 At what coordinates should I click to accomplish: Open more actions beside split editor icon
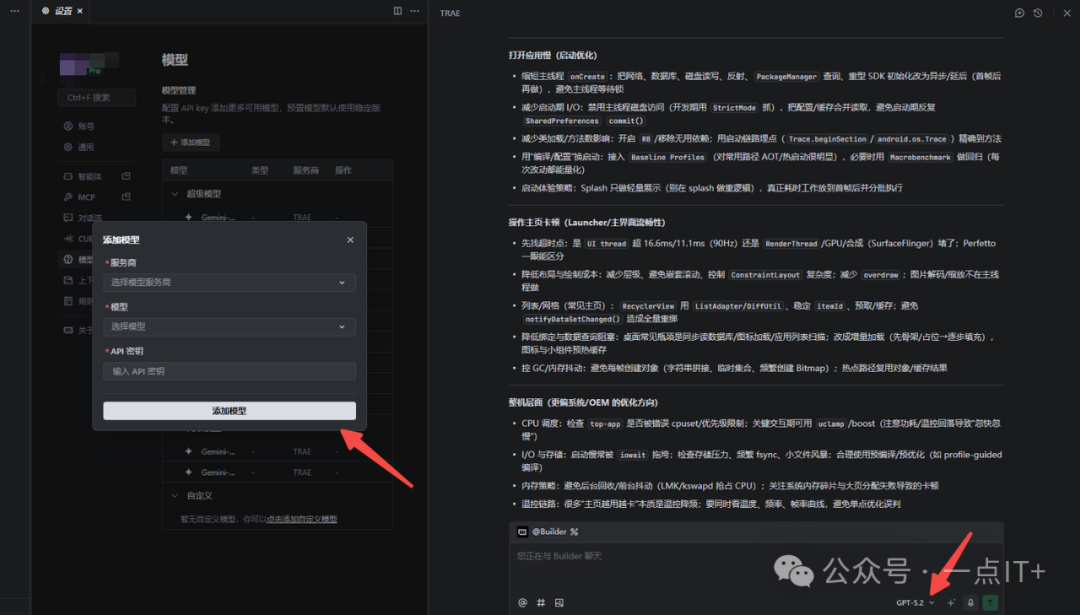pos(415,11)
